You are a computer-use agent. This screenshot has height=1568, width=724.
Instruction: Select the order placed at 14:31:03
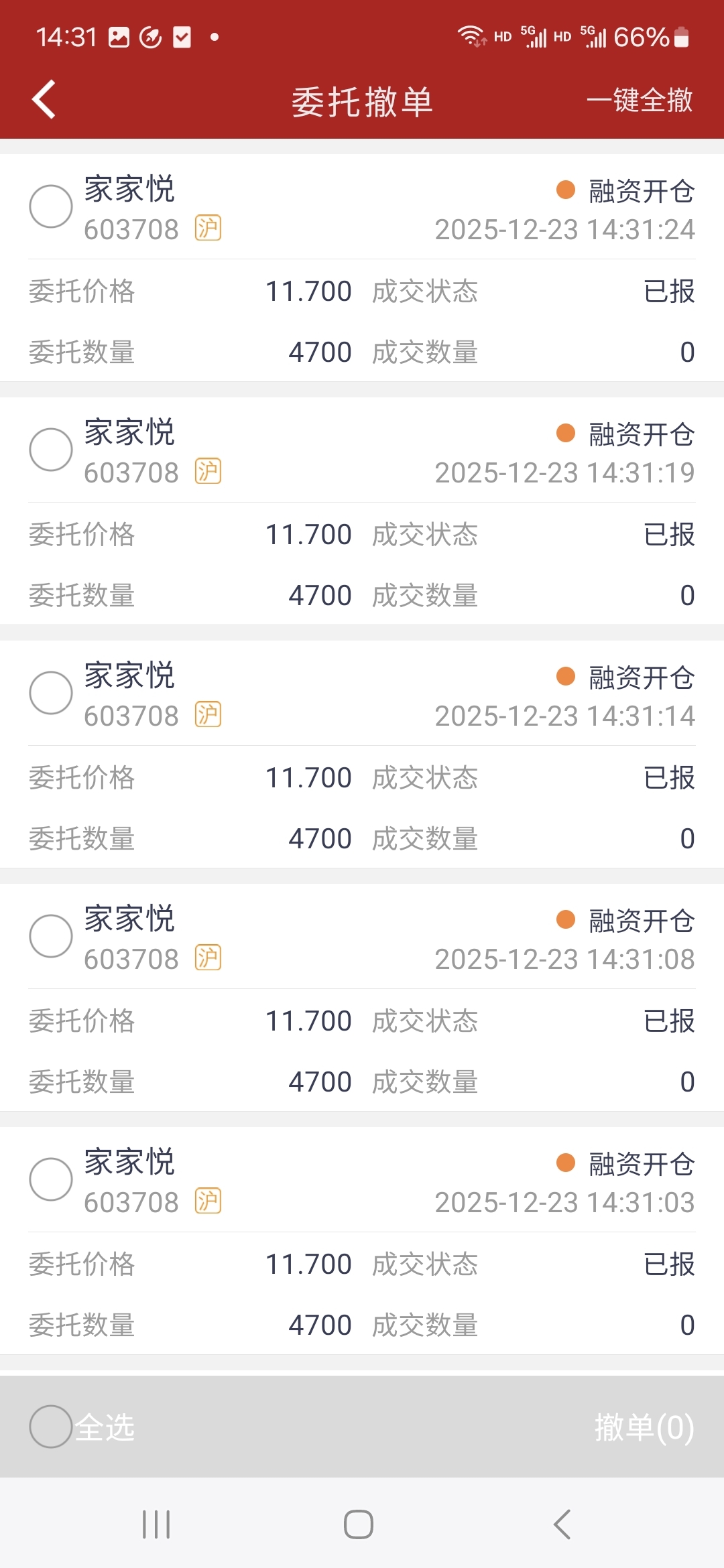pos(51,1179)
